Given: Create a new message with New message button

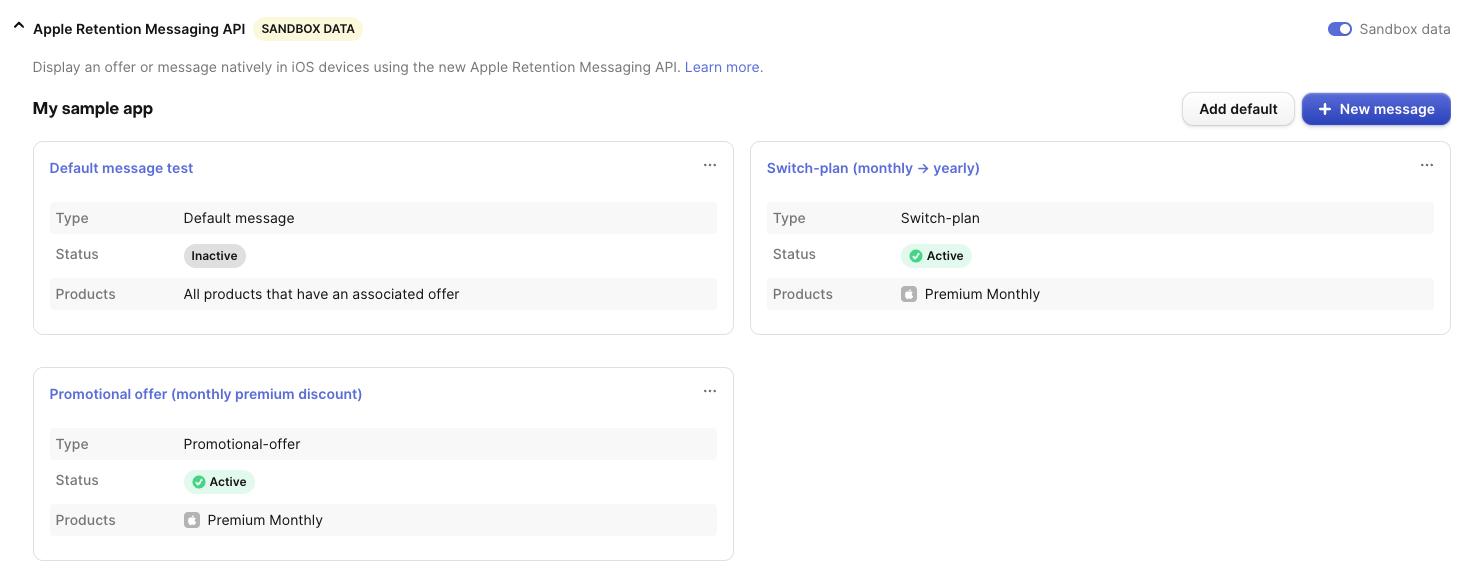Looking at the screenshot, I should pyautogui.click(x=1375, y=109).
